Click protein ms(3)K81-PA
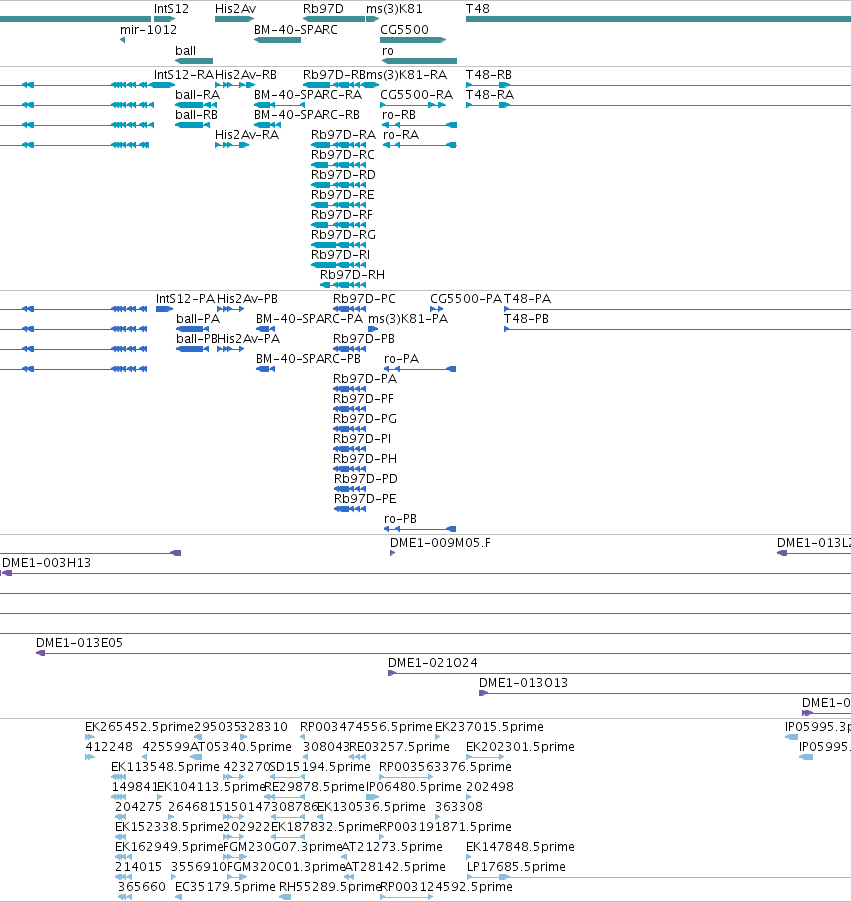851x902 pixels. [x=408, y=319]
